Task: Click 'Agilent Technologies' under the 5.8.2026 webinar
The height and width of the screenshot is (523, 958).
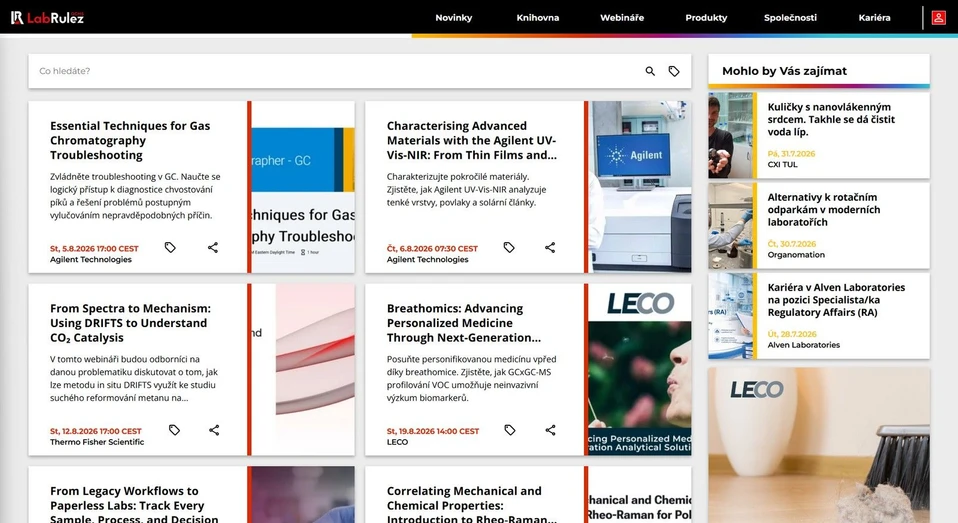Action: [91, 260]
